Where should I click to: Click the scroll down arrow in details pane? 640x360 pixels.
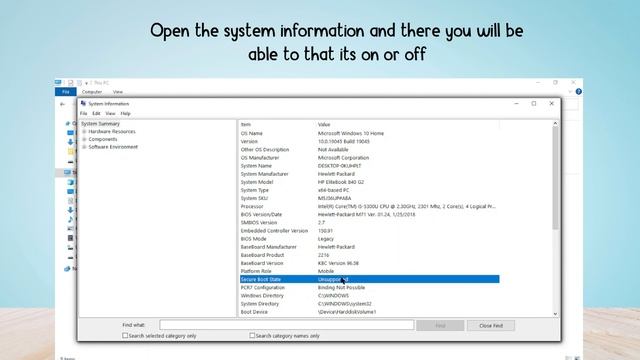point(555,313)
